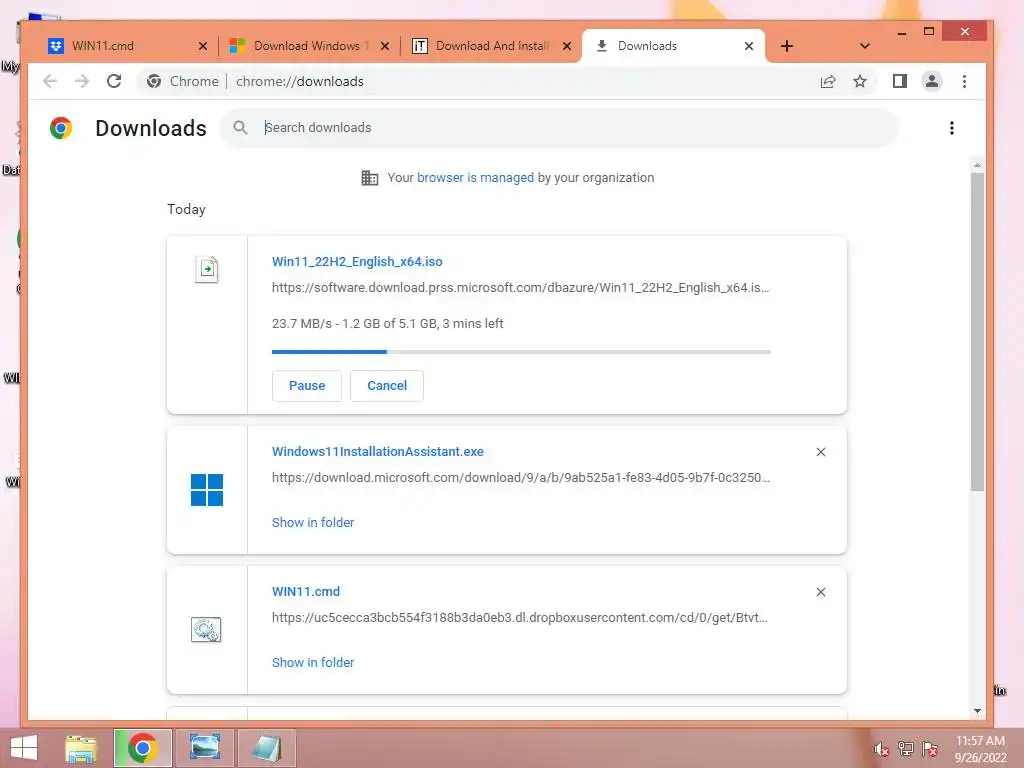1024x768 pixels.
Task: Click the page's vertical scrollbar thumb
Action: 977,332
